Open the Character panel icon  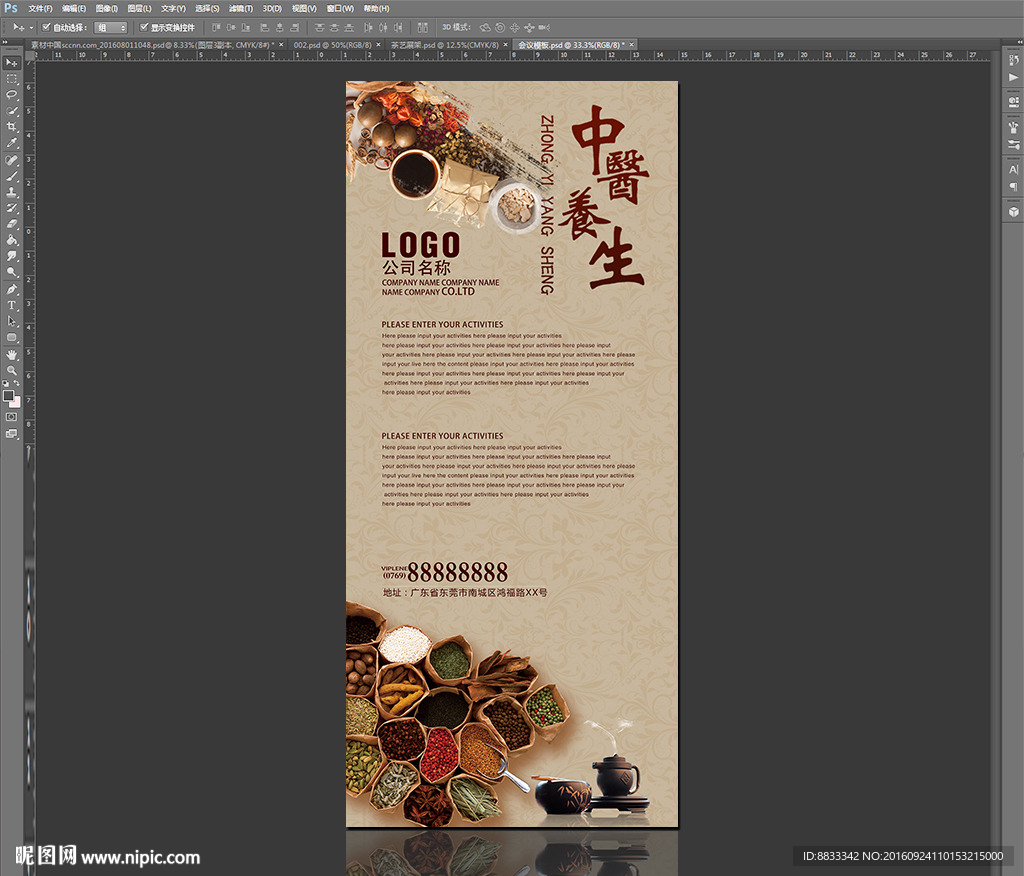(x=1014, y=169)
